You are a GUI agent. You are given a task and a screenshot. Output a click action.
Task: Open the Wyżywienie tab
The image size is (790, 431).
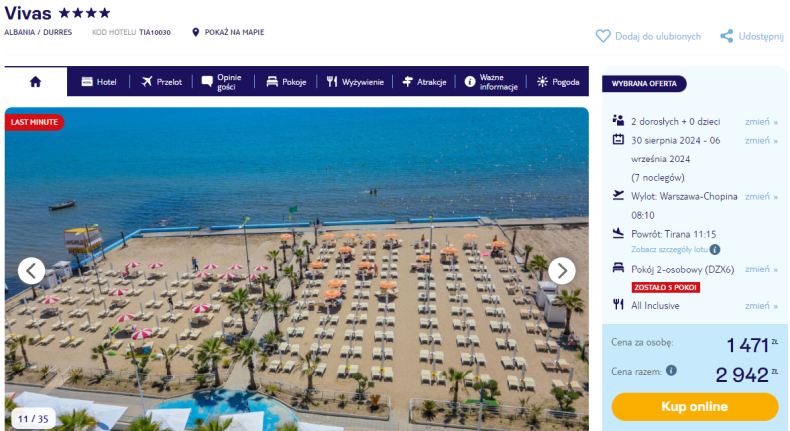[355, 82]
